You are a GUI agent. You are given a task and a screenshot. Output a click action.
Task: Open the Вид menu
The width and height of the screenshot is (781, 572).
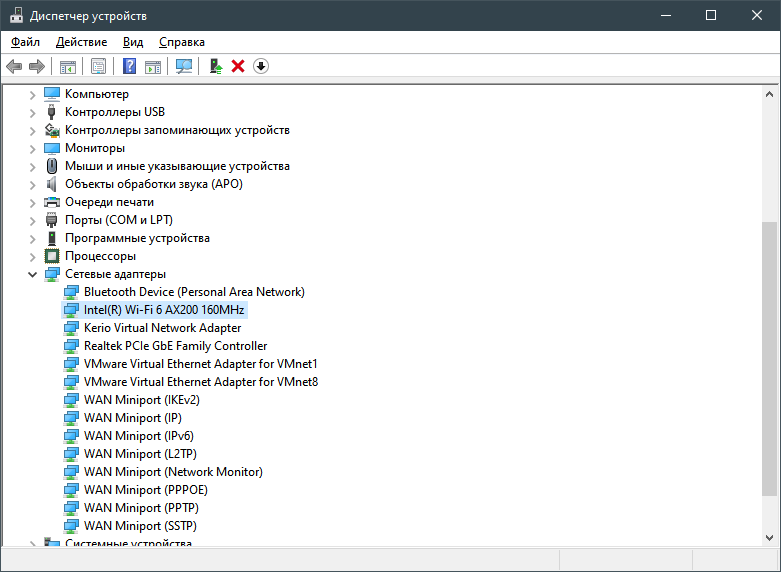click(133, 42)
